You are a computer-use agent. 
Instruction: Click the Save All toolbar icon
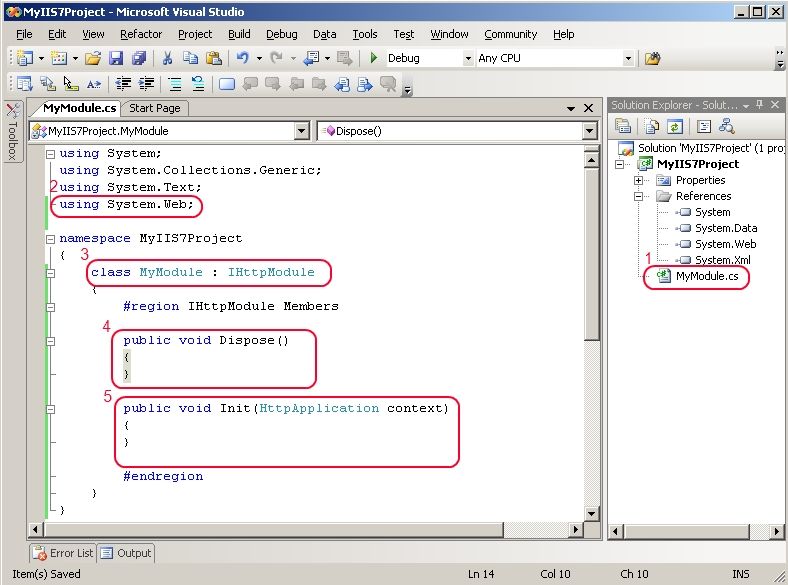point(139,58)
